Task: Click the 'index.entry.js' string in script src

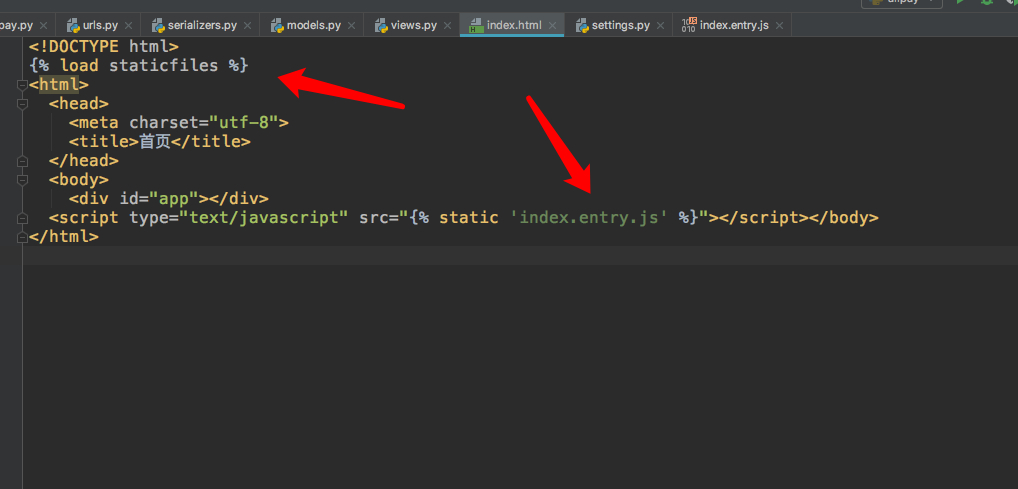Action: [590, 218]
